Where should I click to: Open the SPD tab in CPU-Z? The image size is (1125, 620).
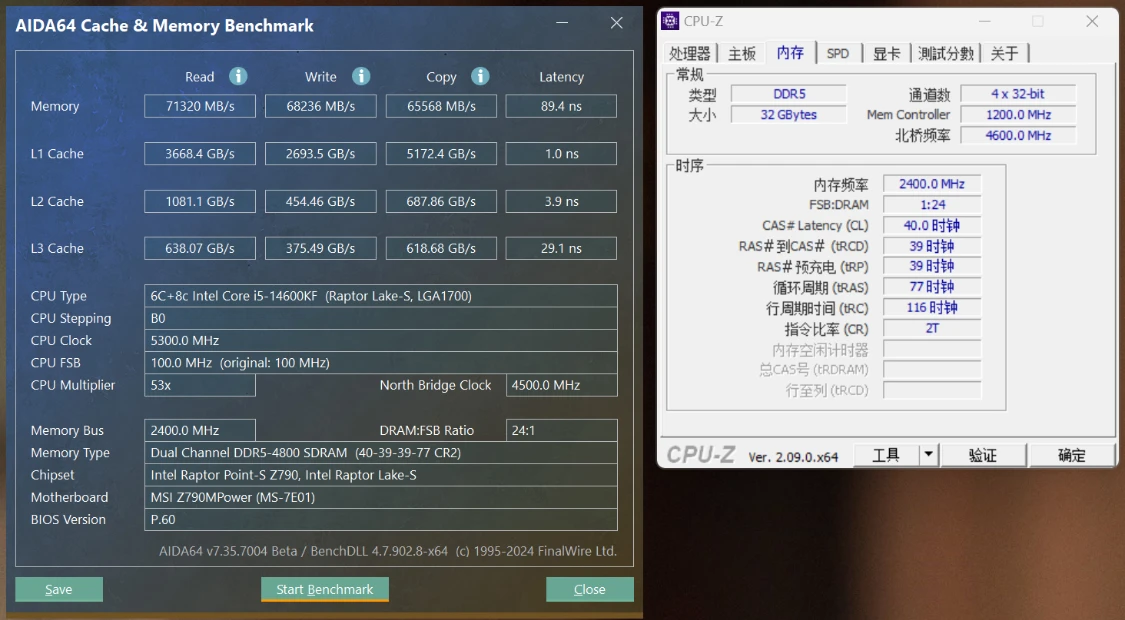837,53
